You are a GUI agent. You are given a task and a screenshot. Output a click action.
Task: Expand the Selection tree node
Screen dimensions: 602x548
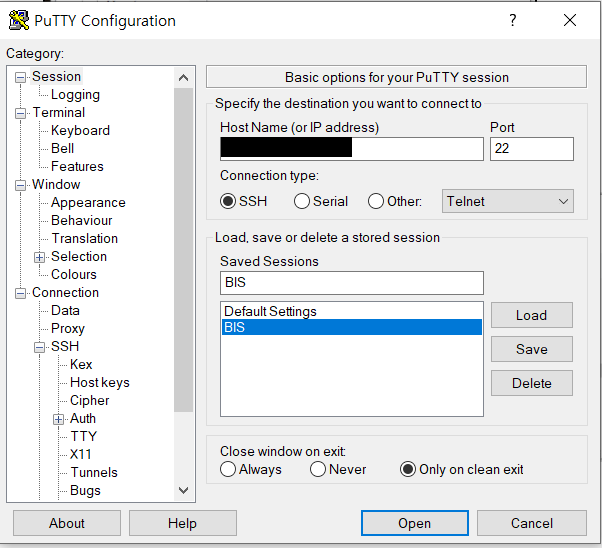39,257
